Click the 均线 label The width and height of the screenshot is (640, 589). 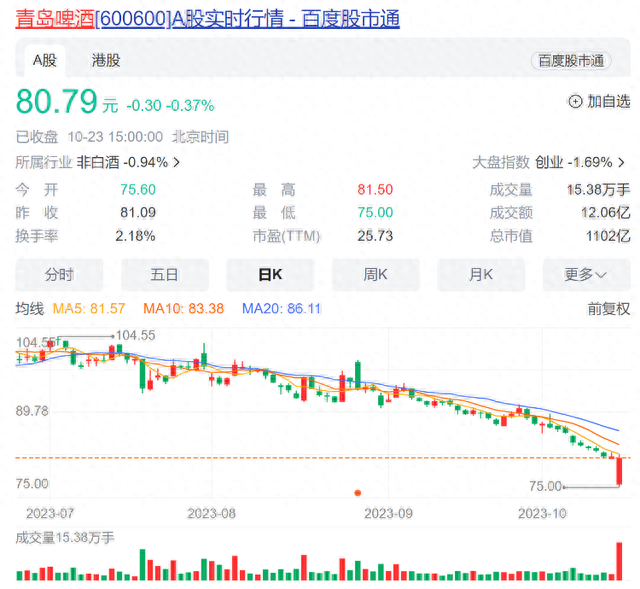[30, 309]
